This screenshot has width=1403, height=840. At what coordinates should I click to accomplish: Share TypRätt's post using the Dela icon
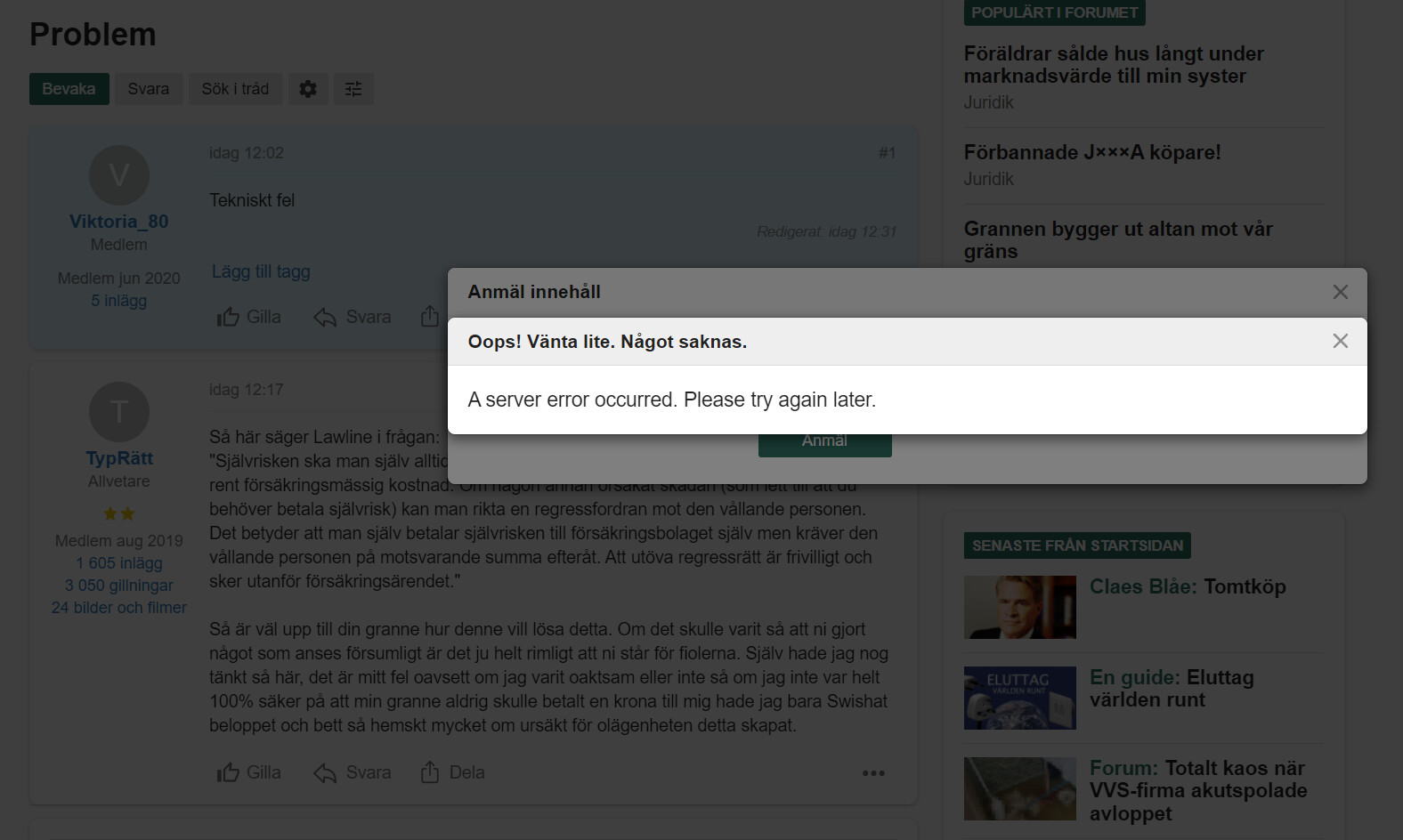tap(452, 772)
